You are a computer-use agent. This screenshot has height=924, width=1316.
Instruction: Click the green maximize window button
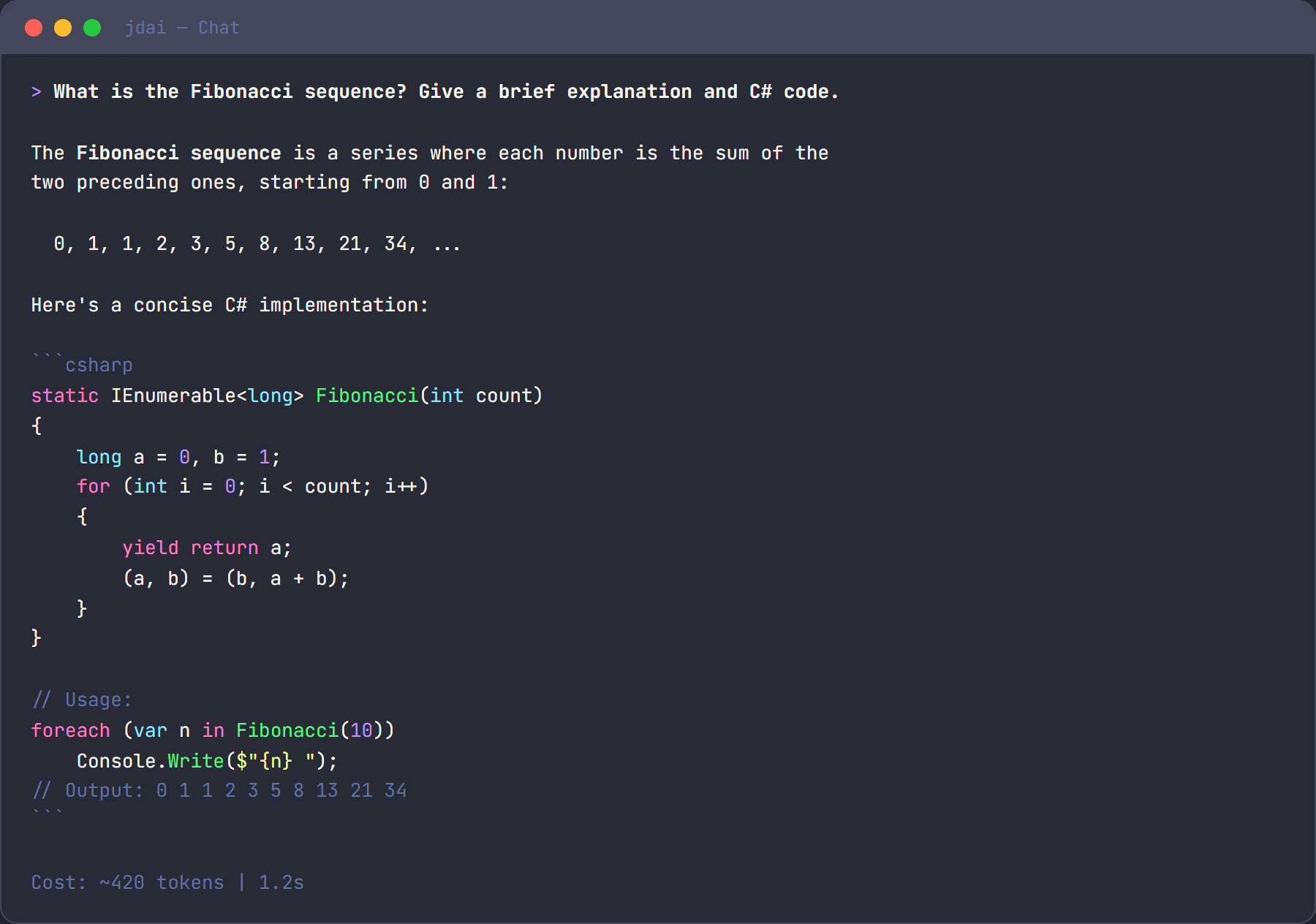[x=92, y=28]
